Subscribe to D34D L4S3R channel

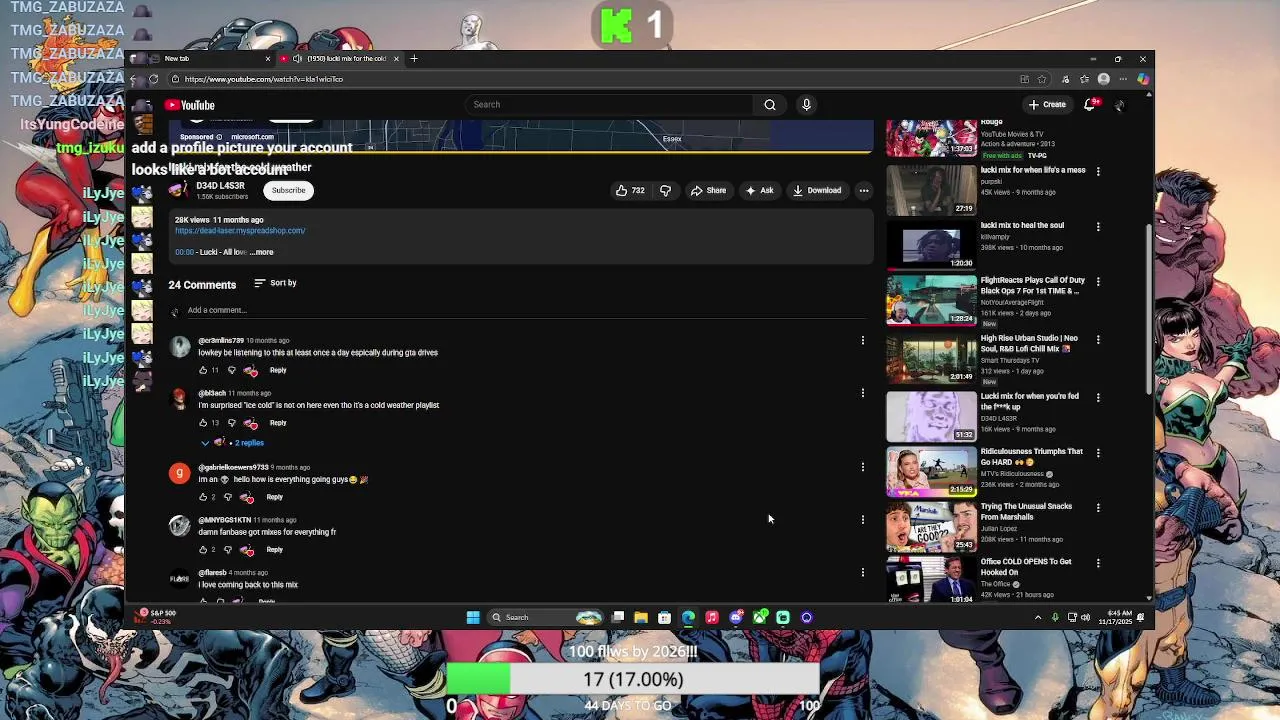[x=288, y=190]
